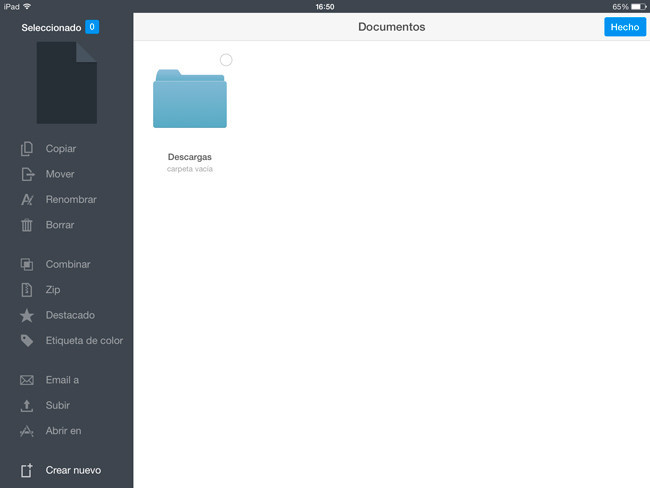Click the Etiqueta de color label
The image size is (650, 488).
(84, 340)
